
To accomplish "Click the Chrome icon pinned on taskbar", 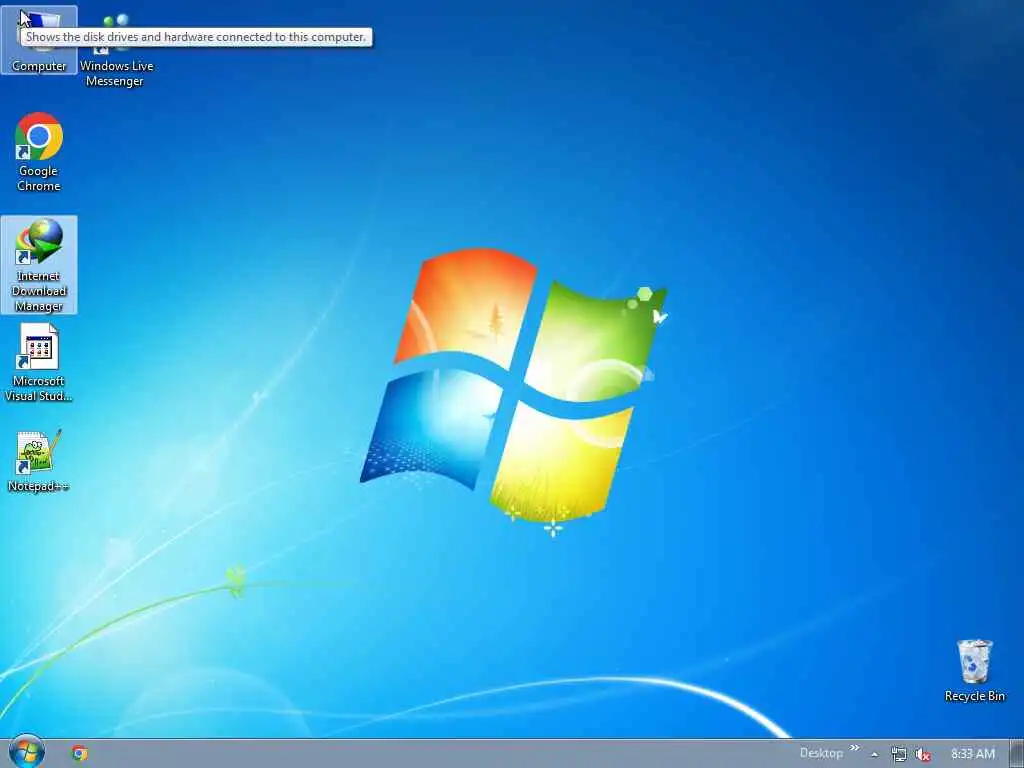I will (80, 754).
